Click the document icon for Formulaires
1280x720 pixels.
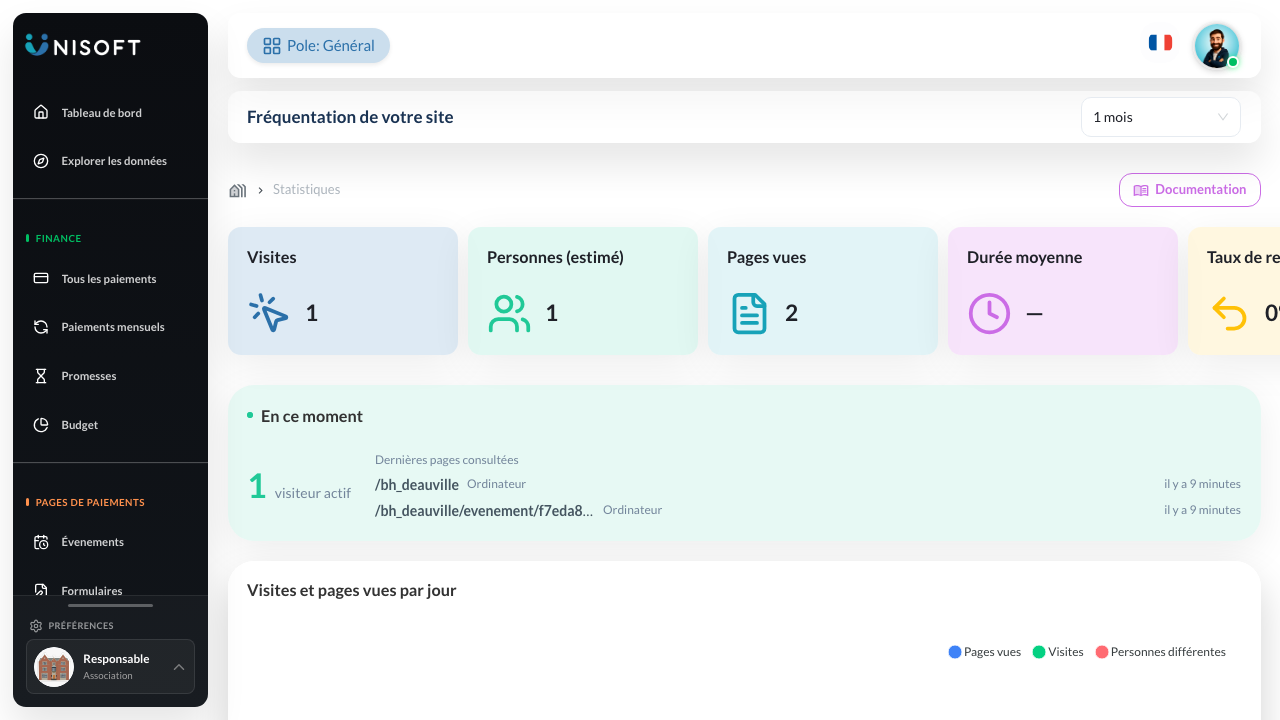41,590
